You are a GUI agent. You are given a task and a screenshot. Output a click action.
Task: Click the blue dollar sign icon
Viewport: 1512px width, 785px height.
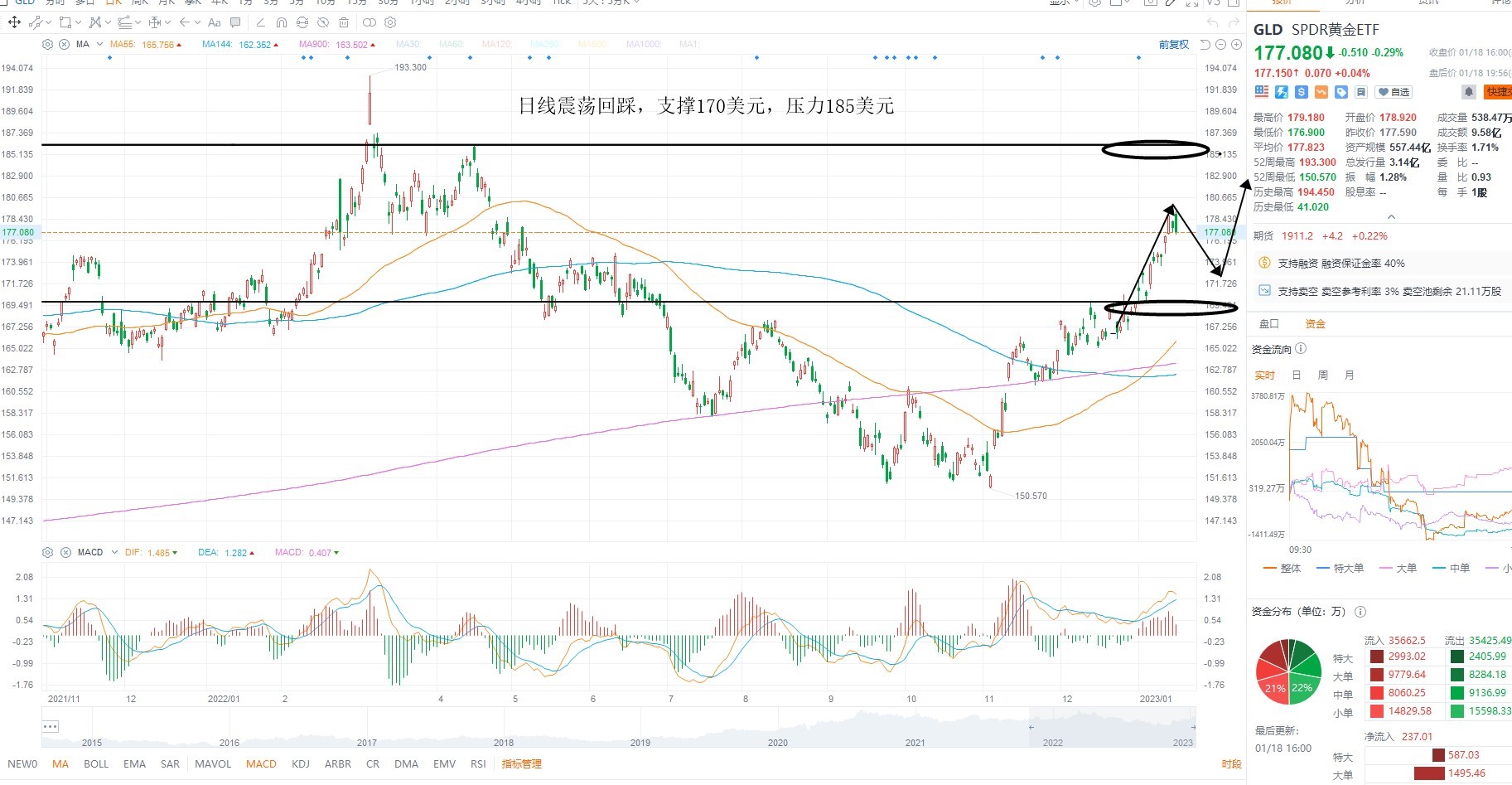tap(1302, 92)
